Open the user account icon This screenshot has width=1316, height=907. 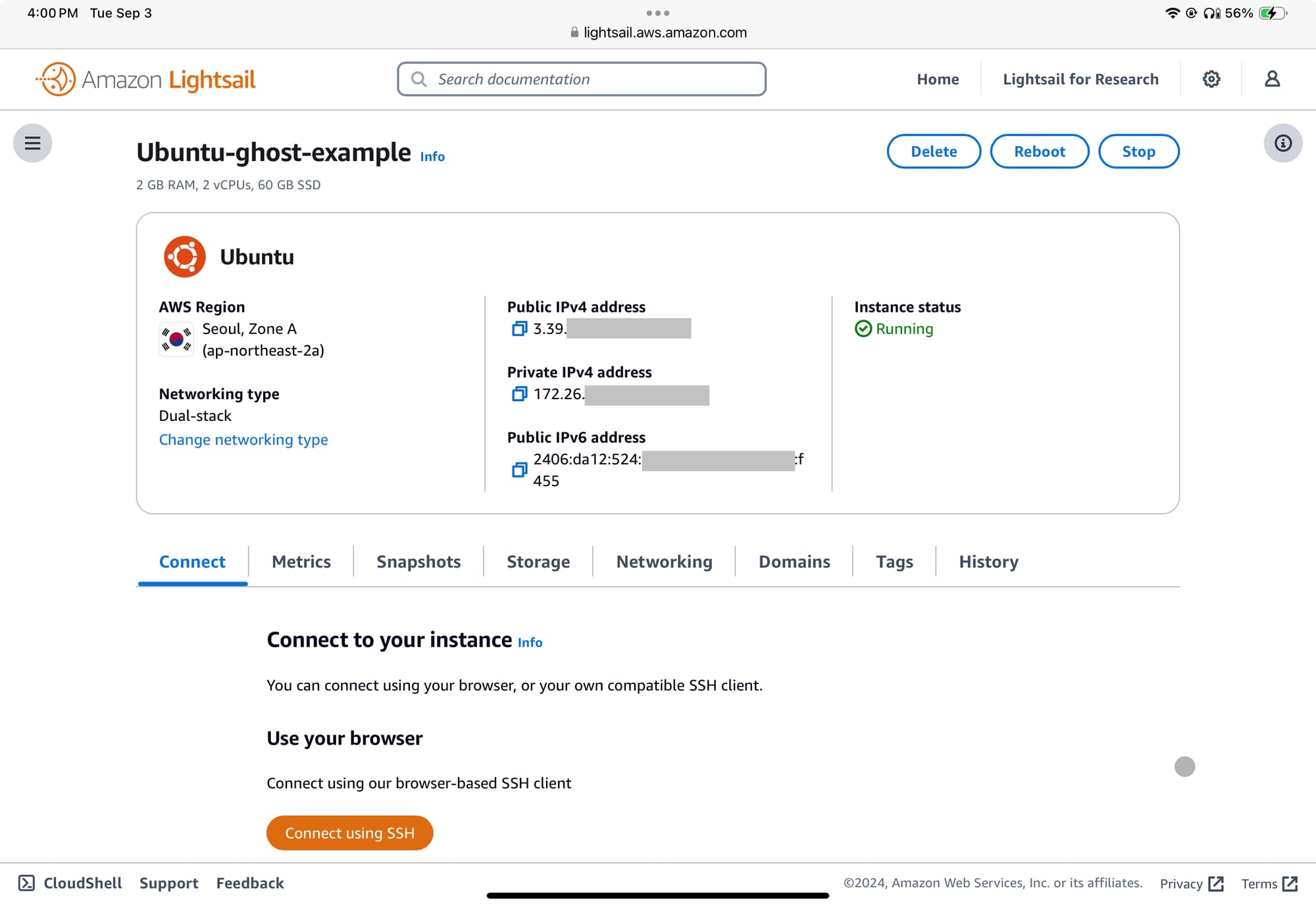[1272, 79]
